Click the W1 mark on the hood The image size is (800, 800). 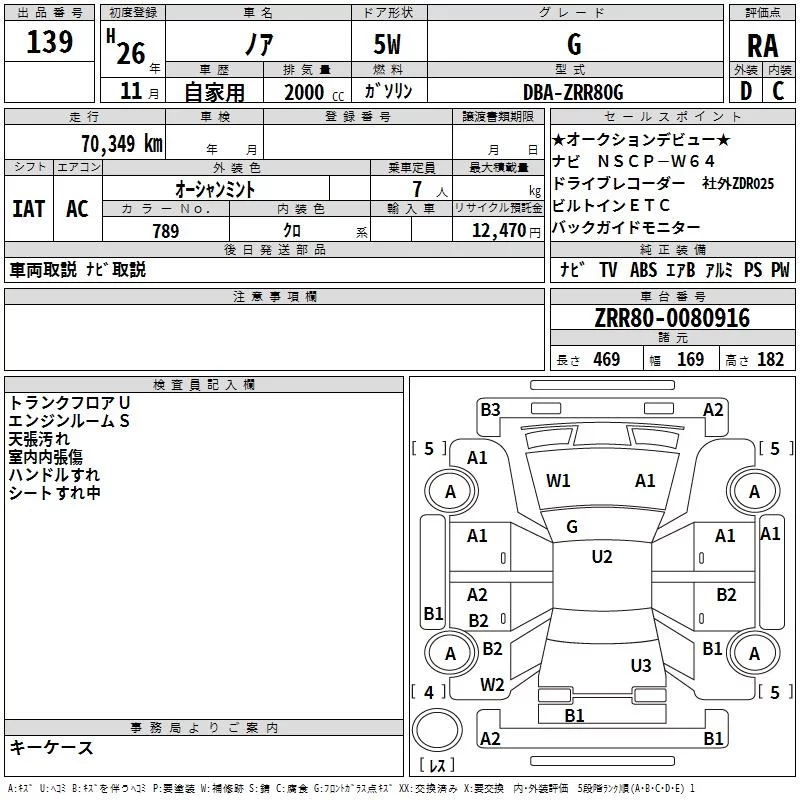(558, 481)
